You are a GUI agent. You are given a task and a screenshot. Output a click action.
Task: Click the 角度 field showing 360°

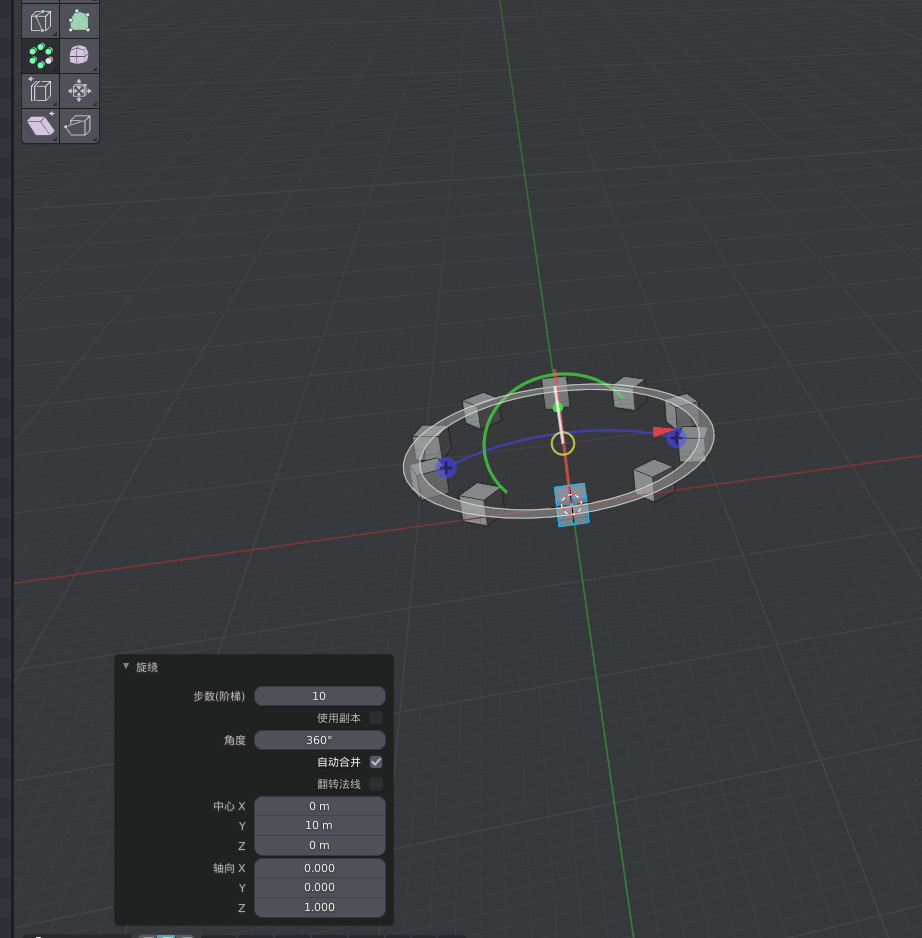[x=319, y=740]
